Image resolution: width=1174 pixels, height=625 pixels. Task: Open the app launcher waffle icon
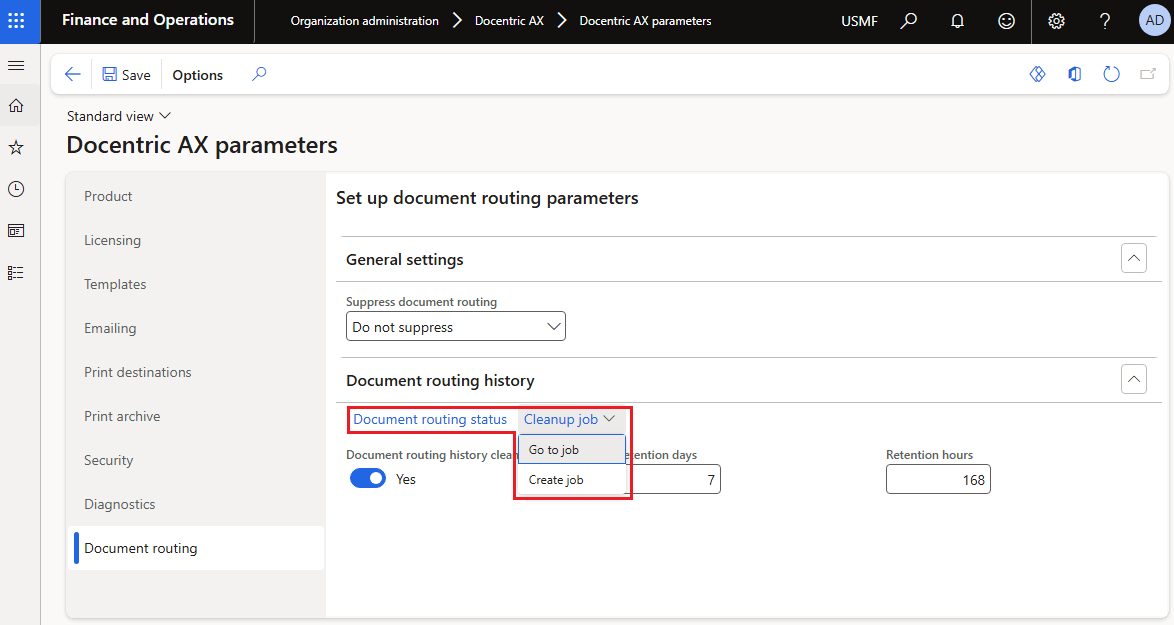tap(16, 20)
